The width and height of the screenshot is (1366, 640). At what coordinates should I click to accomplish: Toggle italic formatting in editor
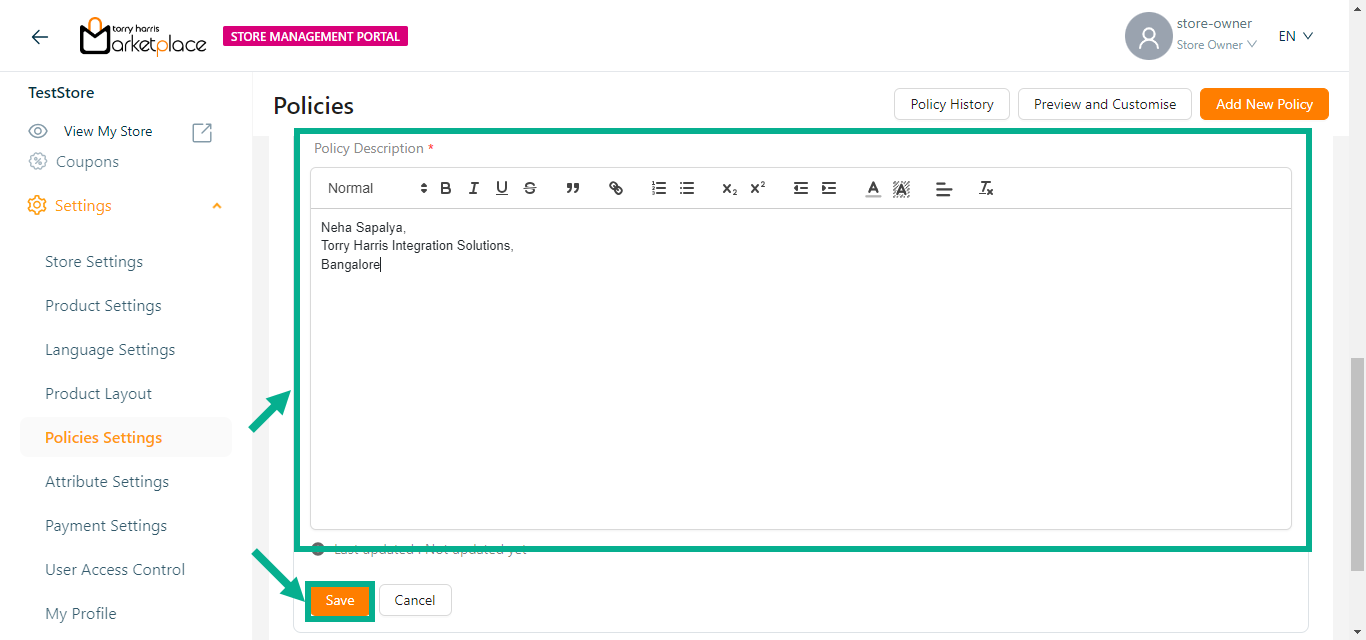[x=474, y=188]
